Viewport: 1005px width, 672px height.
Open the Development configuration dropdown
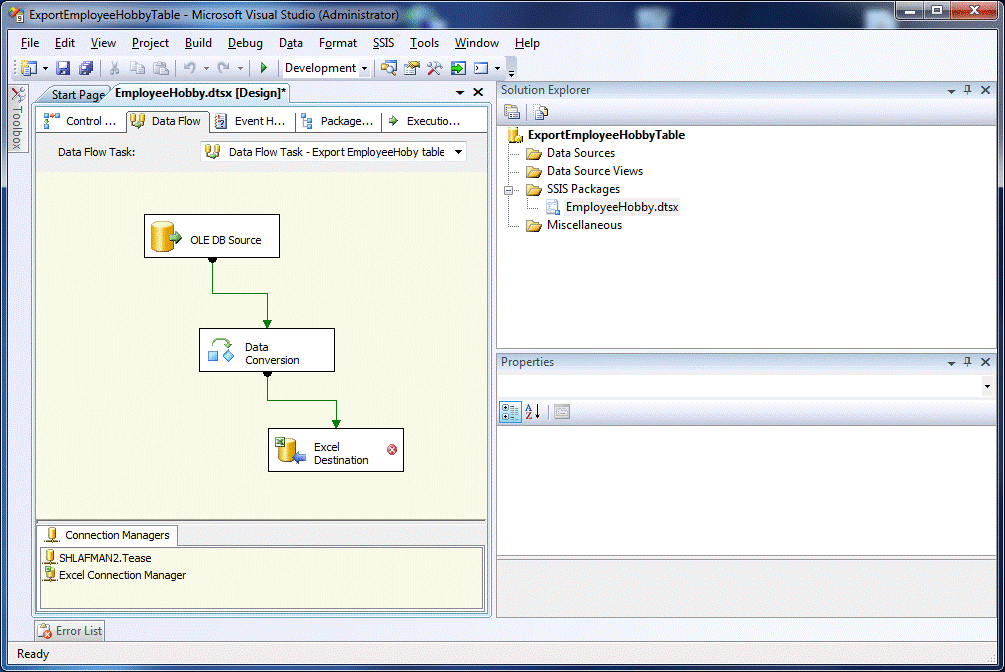tap(364, 69)
